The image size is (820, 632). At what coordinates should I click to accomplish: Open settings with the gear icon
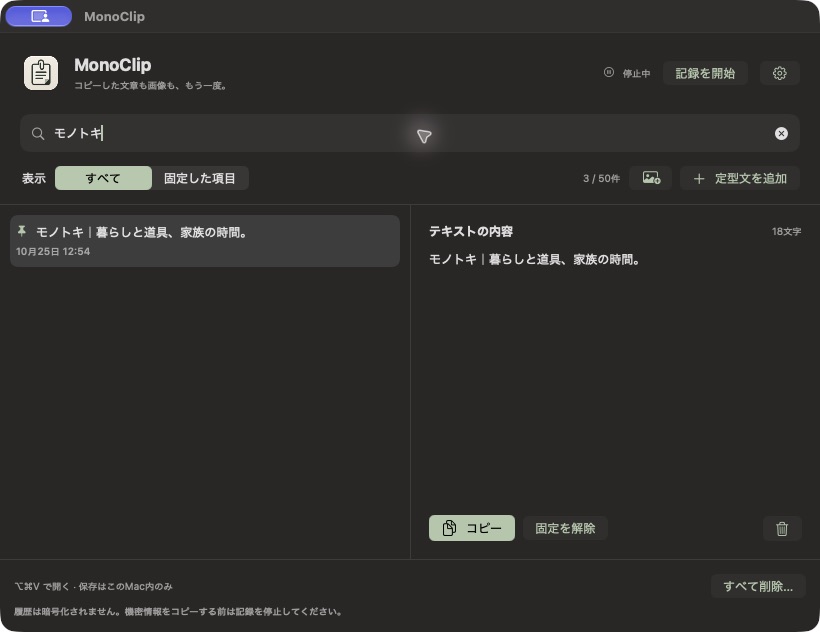(779, 73)
